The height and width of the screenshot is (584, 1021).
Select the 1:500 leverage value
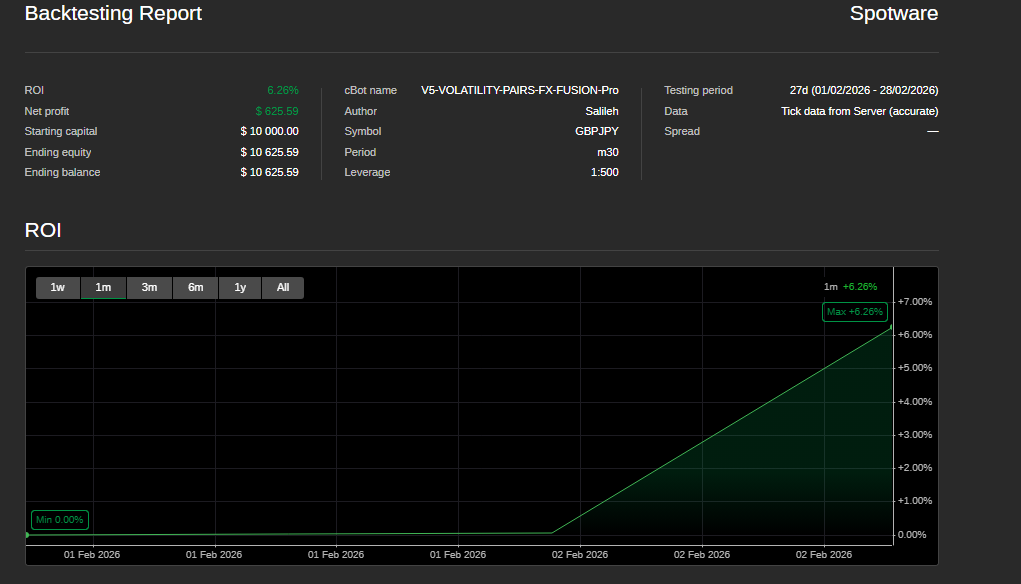pyautogui.click(x=606, y=172)
